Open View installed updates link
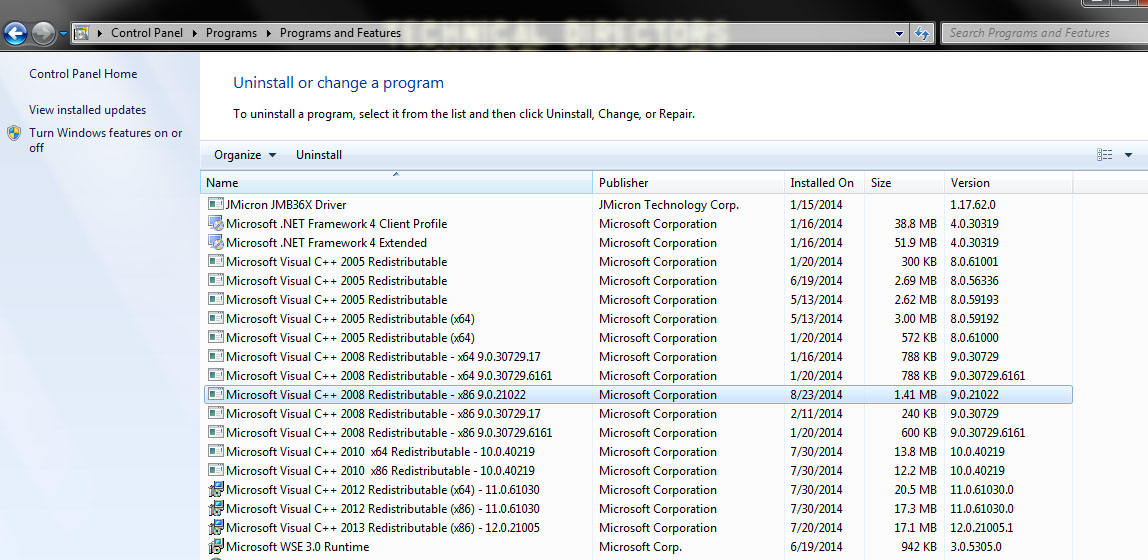 [87, 110]
